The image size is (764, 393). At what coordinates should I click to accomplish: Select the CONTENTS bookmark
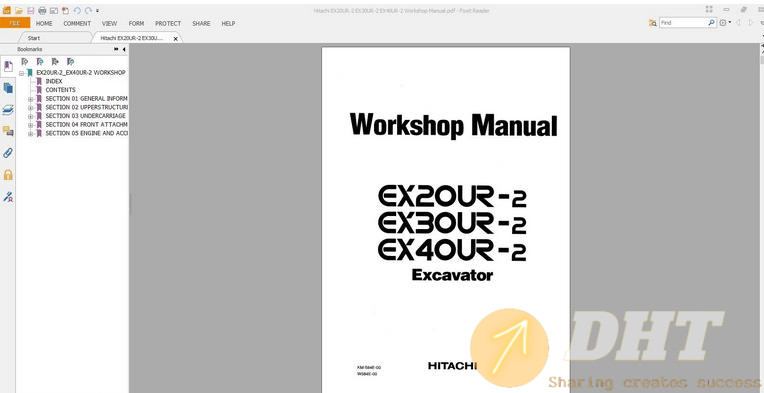point(60,90)
